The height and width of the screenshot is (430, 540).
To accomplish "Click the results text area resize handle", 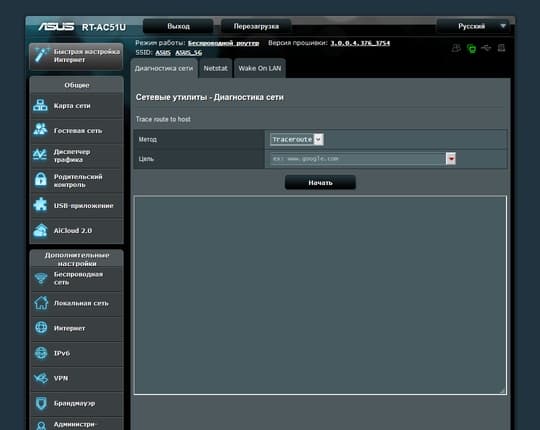I will (503, 391).
